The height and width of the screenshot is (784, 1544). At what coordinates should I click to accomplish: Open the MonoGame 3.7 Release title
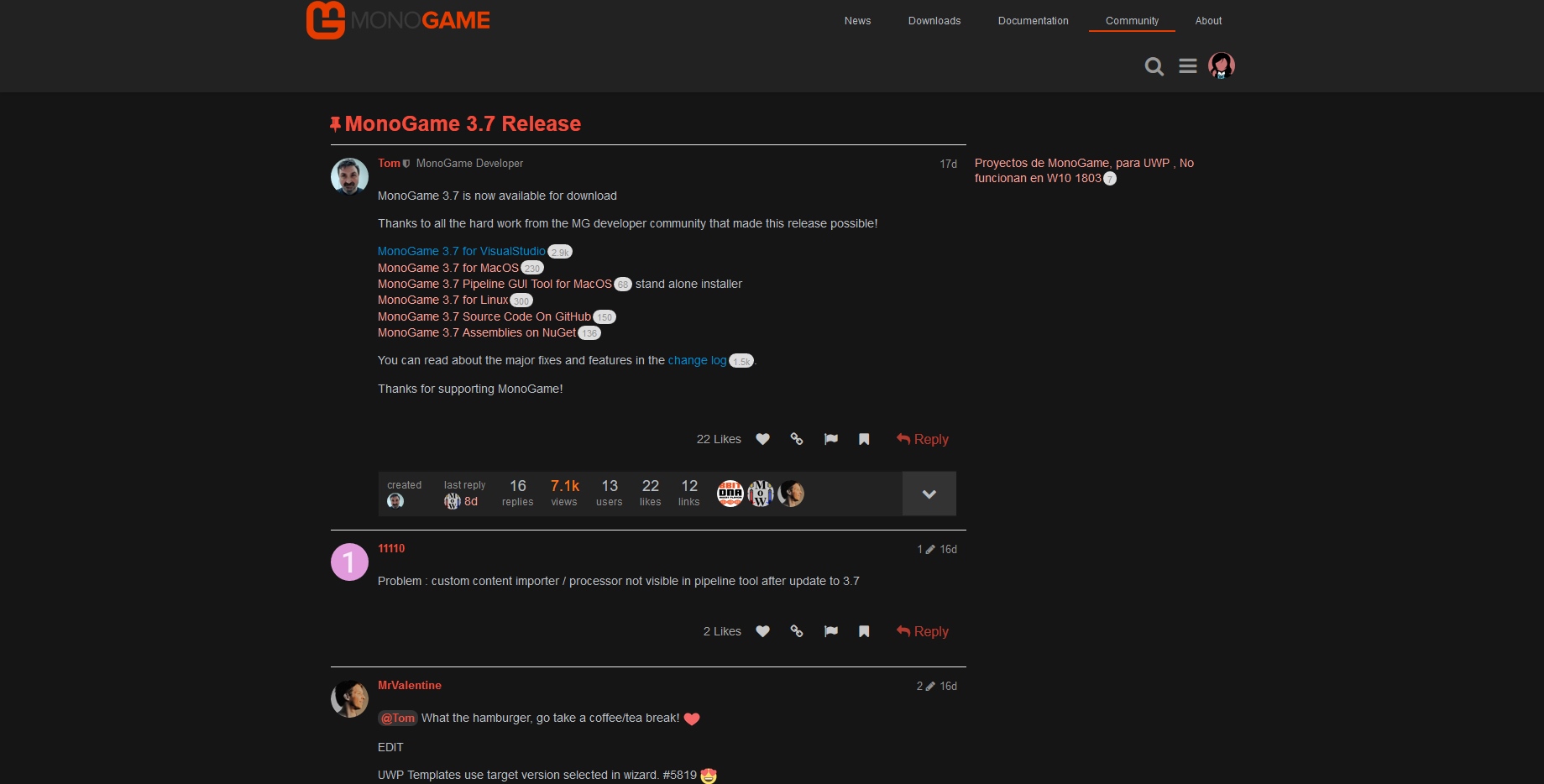pyautogui.click(x=463, y=124)
